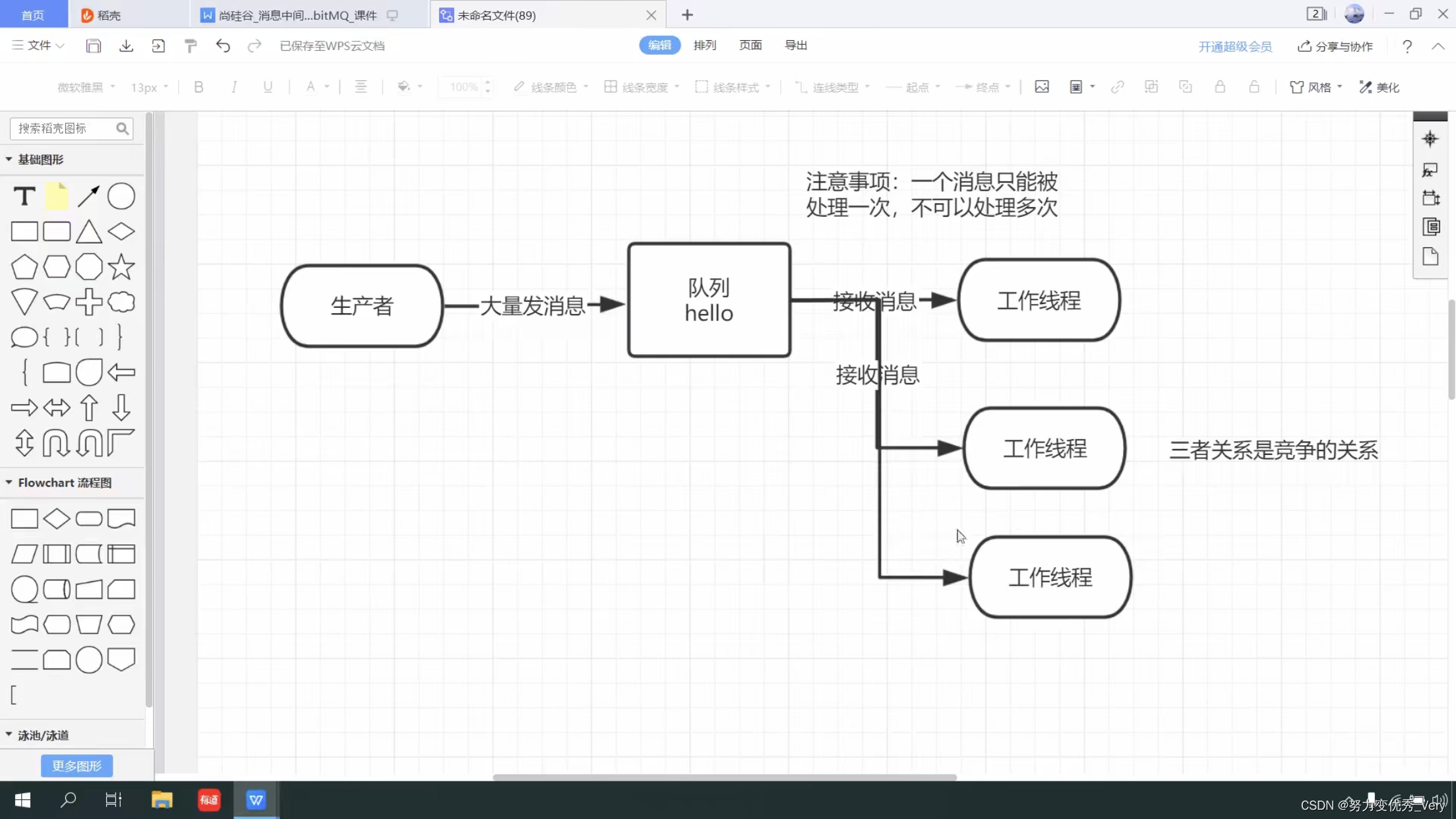
Task: Open the start point arrow dropdown
Action: click(913, 87)
